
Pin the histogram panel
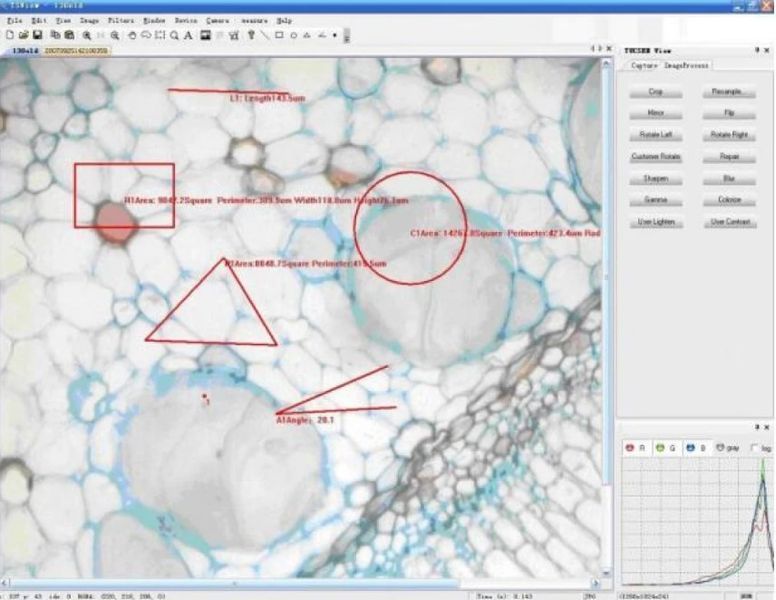coord(757,427)
